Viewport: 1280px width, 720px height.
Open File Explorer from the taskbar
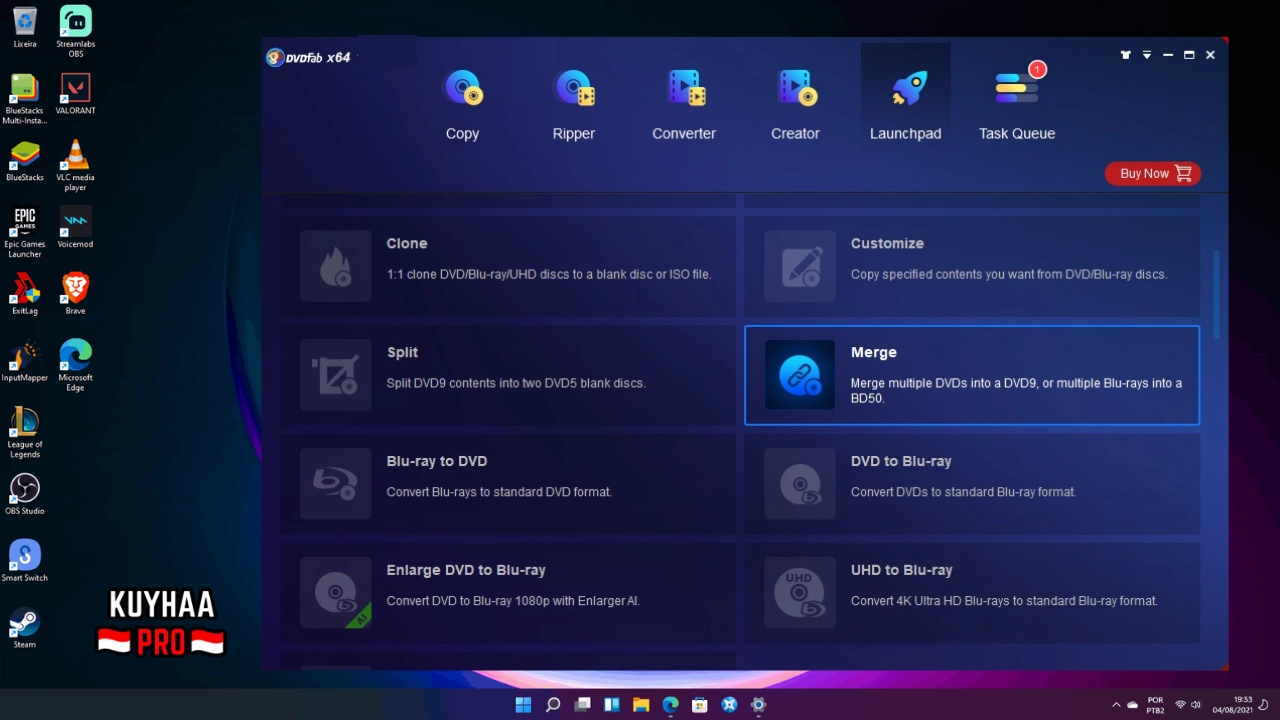pyautogui.click(x=641, y=705)
